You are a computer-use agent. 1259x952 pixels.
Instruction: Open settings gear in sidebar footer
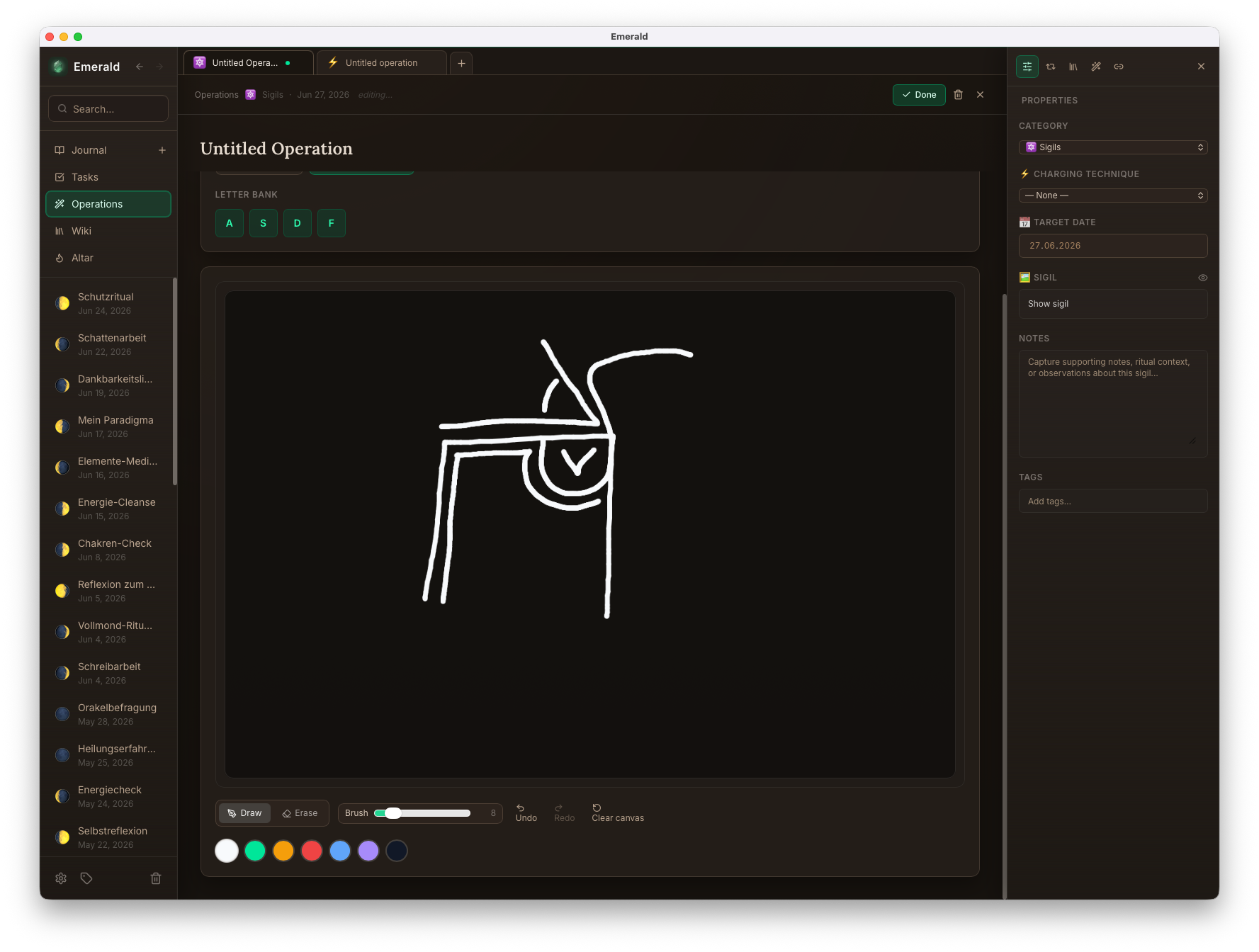[61, 878]
